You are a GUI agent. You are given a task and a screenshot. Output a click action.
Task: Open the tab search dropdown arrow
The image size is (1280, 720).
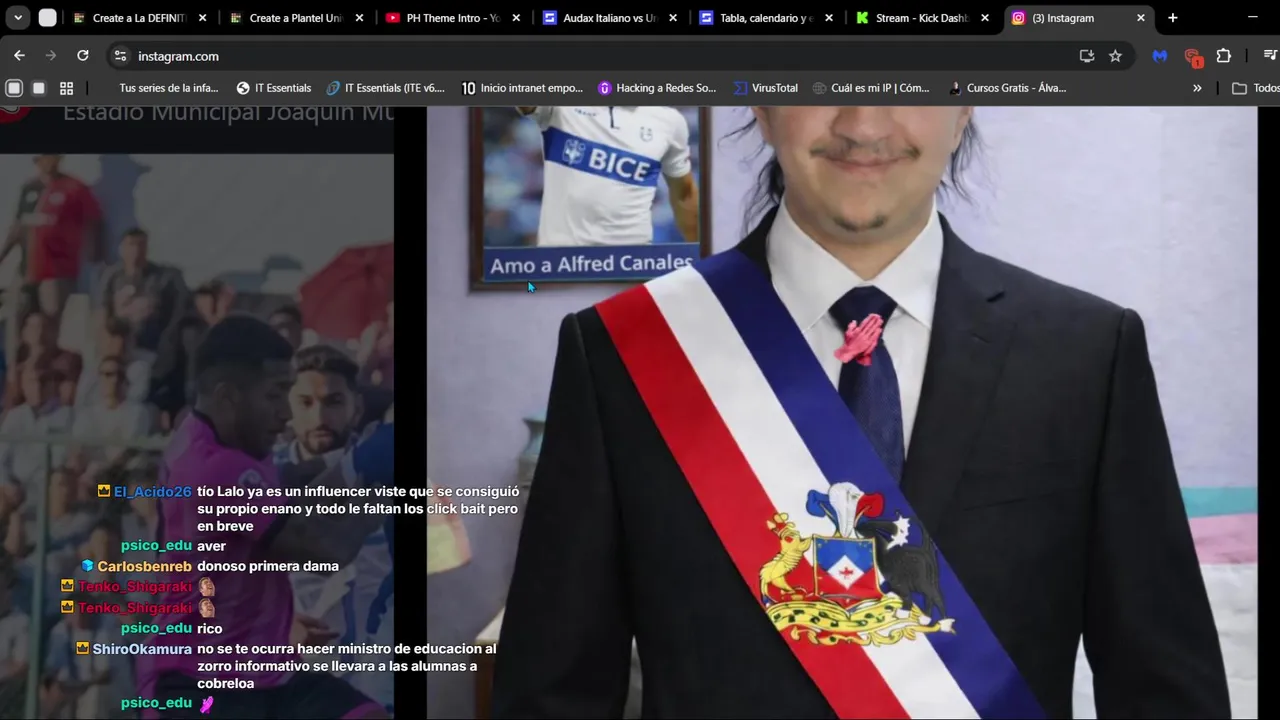click(18, 18)
